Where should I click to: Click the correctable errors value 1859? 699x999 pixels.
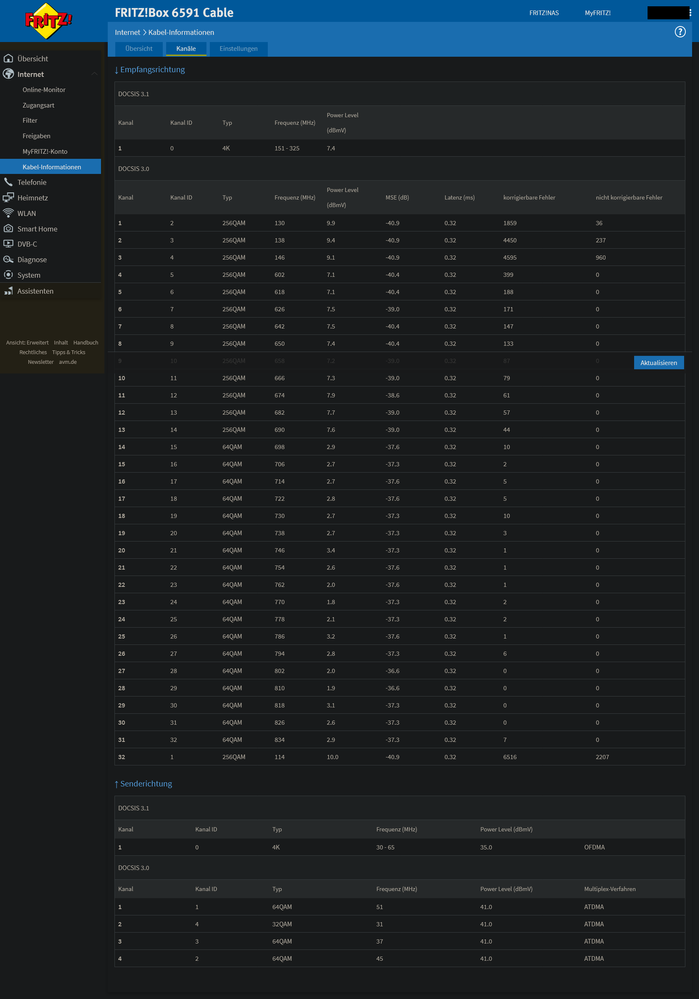tap(510, 223)
